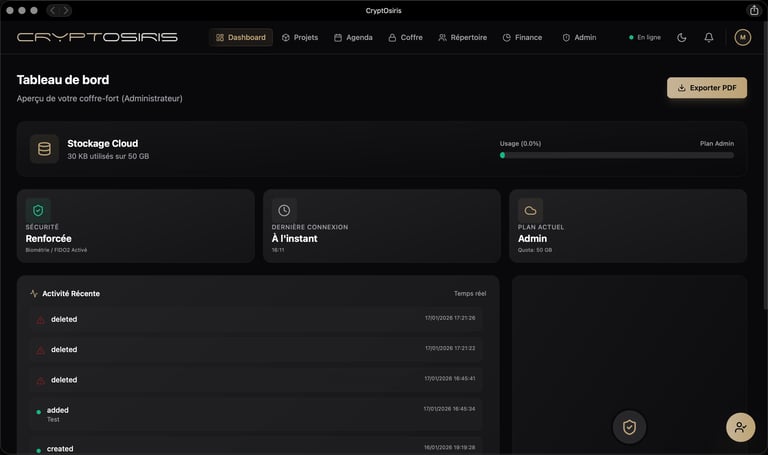Image resolution: width=768 pixels, height=455 pixels.
Task: Click the window forward arrow
Action: point(66,10)
